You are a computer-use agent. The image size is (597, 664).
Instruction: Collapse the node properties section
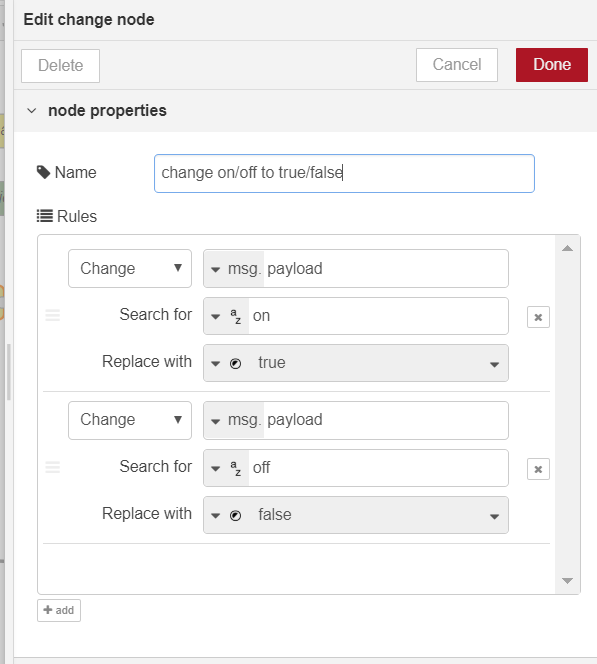tap(32, 111)
